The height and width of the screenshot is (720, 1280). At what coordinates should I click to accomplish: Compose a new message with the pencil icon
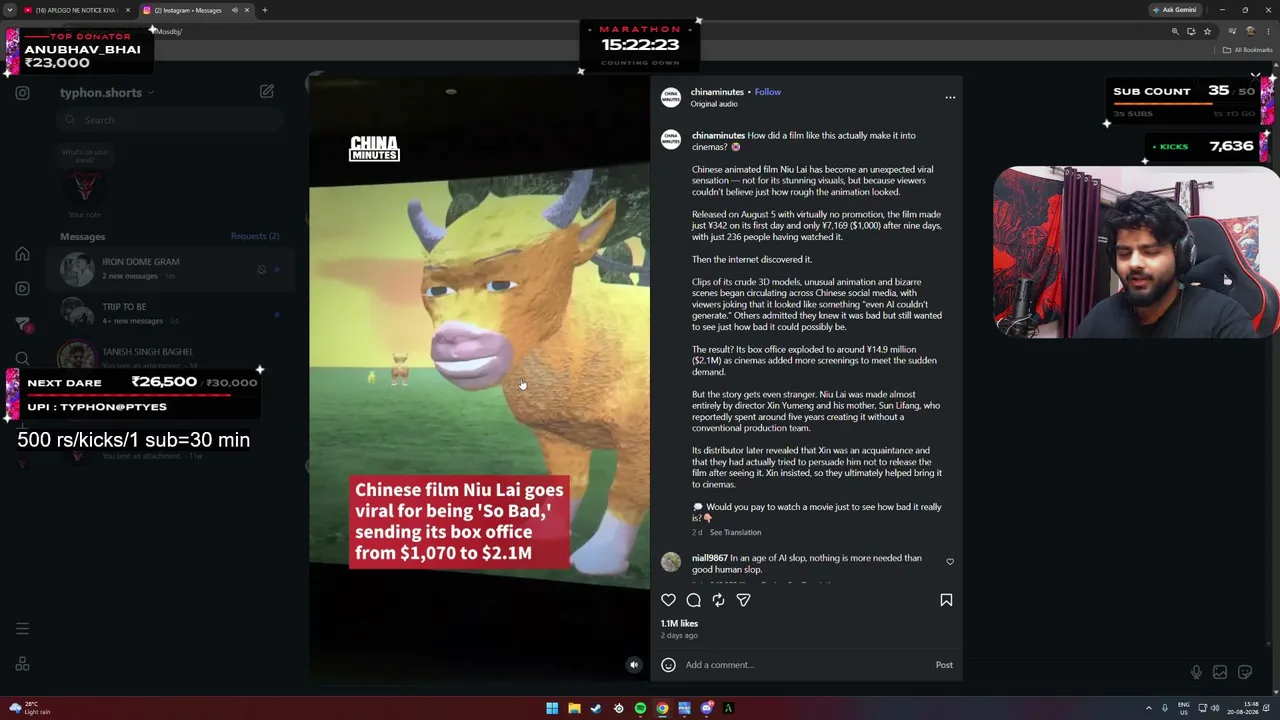point(266,91)
